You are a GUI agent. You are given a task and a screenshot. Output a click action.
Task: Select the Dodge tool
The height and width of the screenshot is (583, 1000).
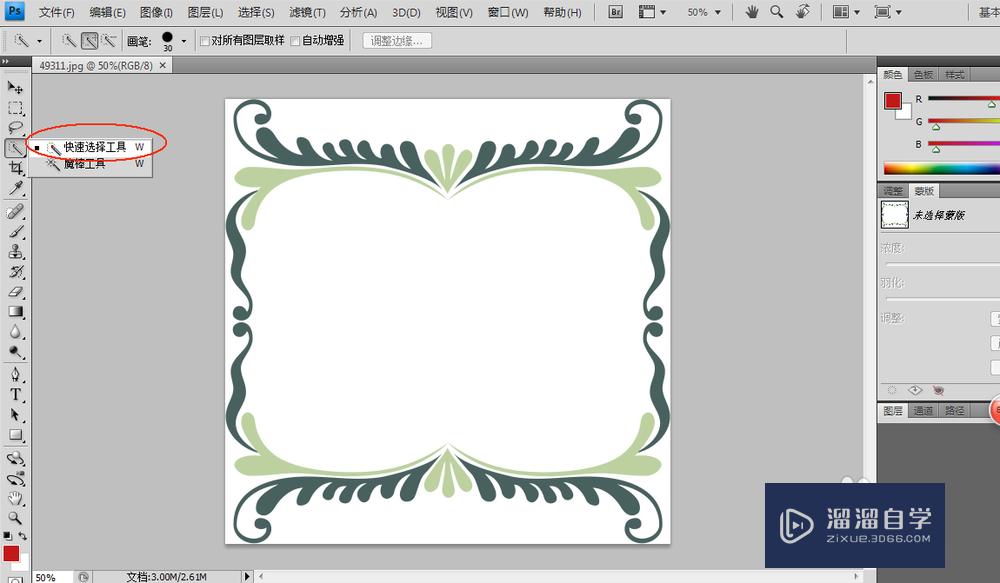[15, 352]
